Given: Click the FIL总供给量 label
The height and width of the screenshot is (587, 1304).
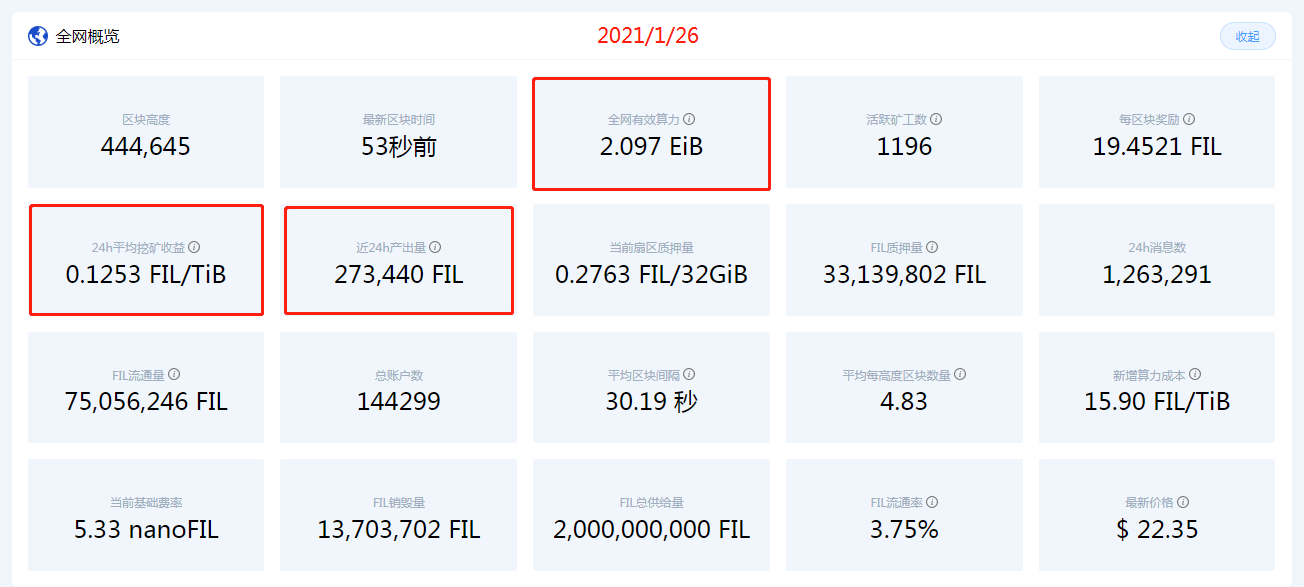Looking at the screenshot, I should click(651, 503).
